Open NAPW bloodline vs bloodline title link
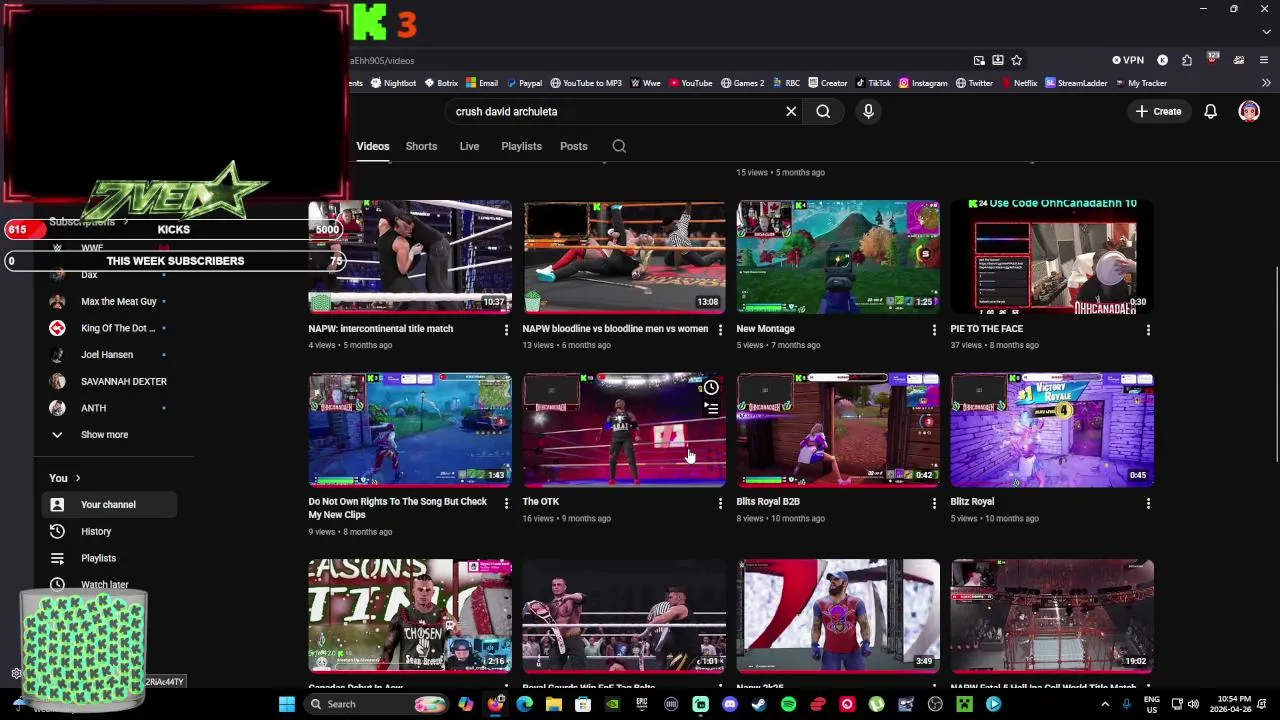The image size is (1280, 720). coord(615,328)
